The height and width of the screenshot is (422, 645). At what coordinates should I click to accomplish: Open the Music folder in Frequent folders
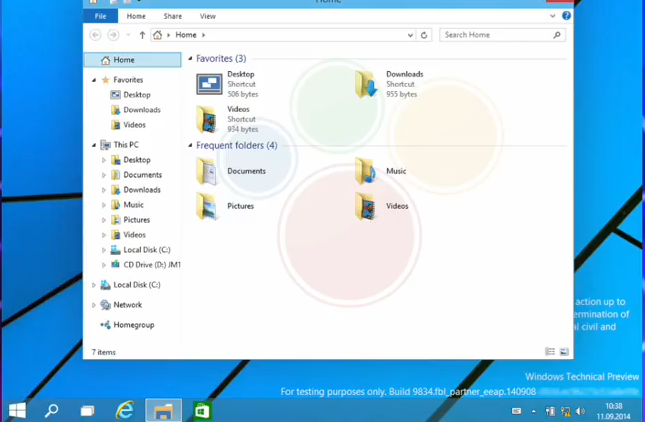point(366,171)
